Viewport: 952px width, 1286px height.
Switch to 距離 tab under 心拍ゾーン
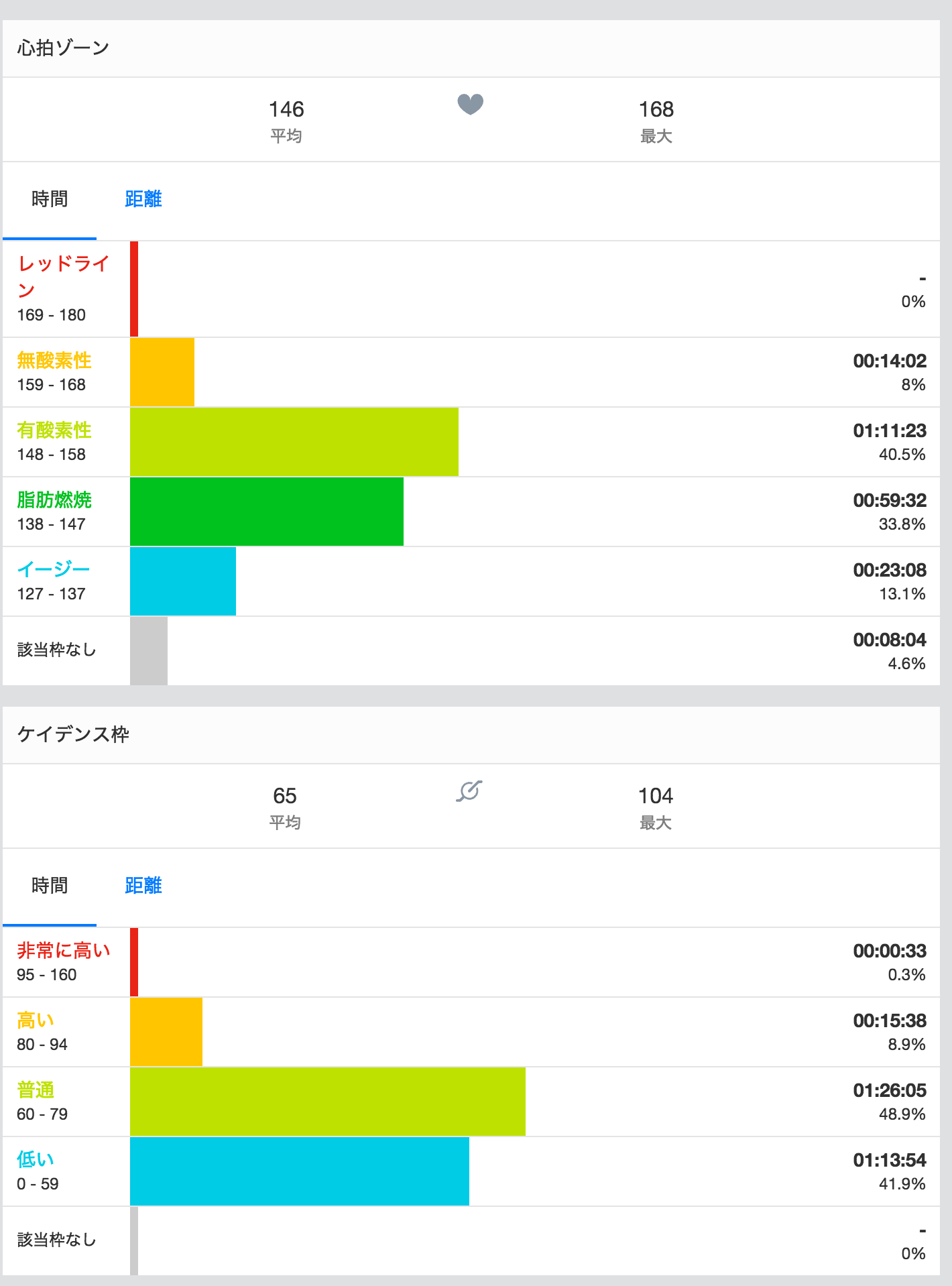(x=143, y=199)
